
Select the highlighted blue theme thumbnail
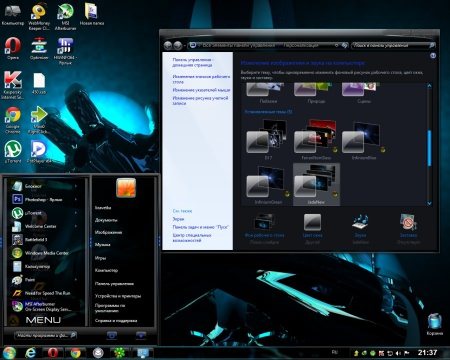tap(316, 184)
